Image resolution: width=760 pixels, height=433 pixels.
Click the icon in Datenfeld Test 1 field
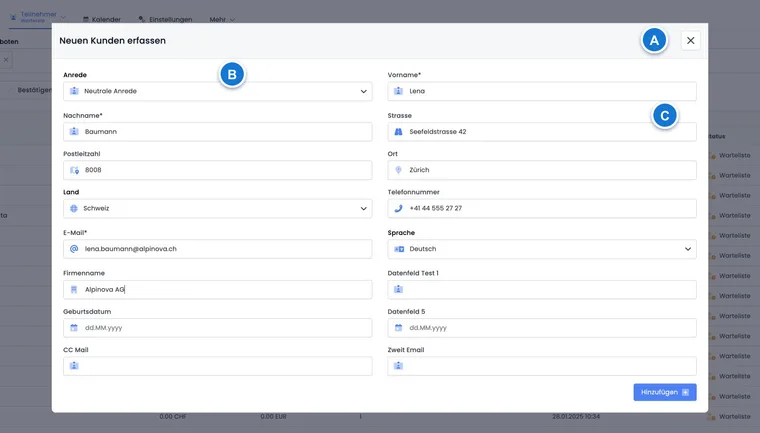[398, 289]
